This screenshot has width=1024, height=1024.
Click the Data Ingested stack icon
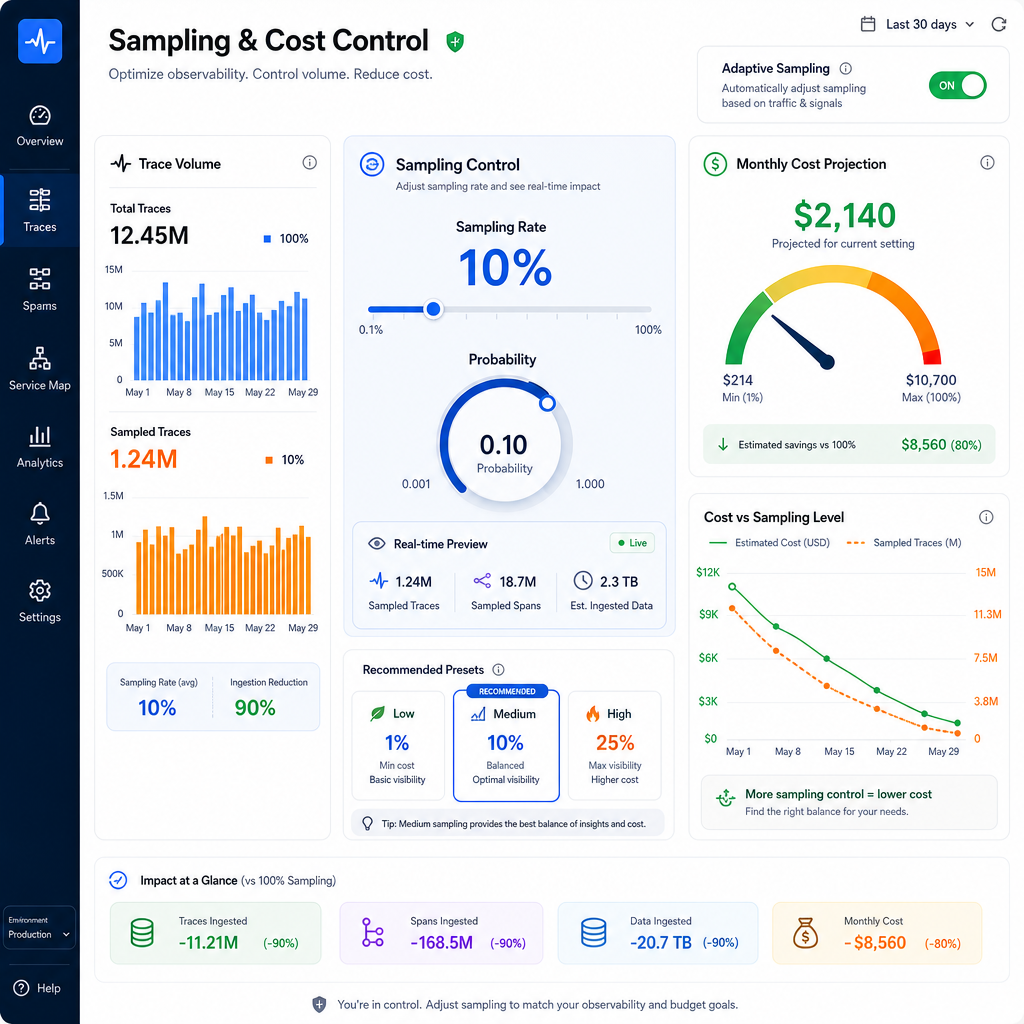(594, 933)
